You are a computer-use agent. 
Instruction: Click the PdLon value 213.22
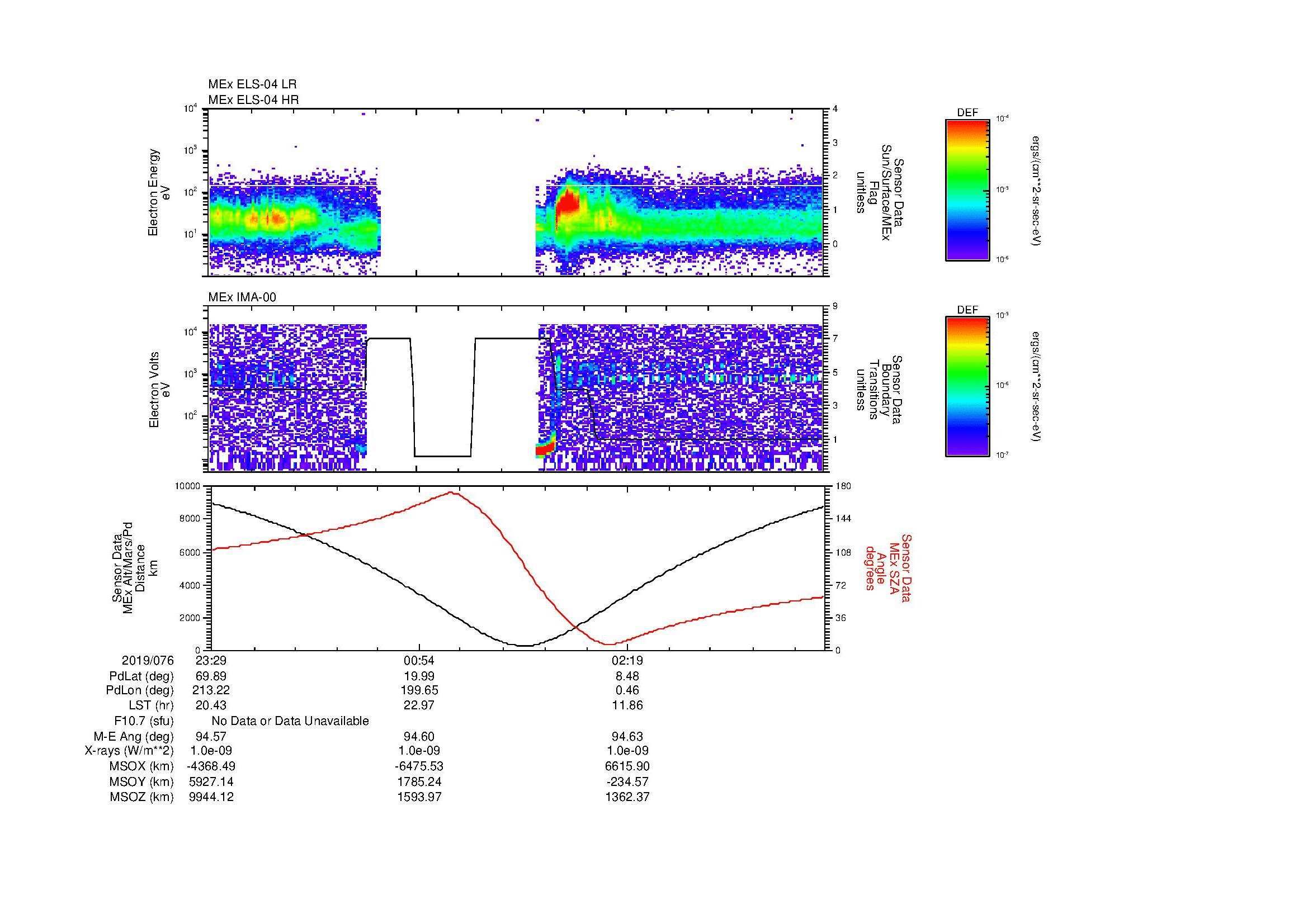(x=211, y=690)
